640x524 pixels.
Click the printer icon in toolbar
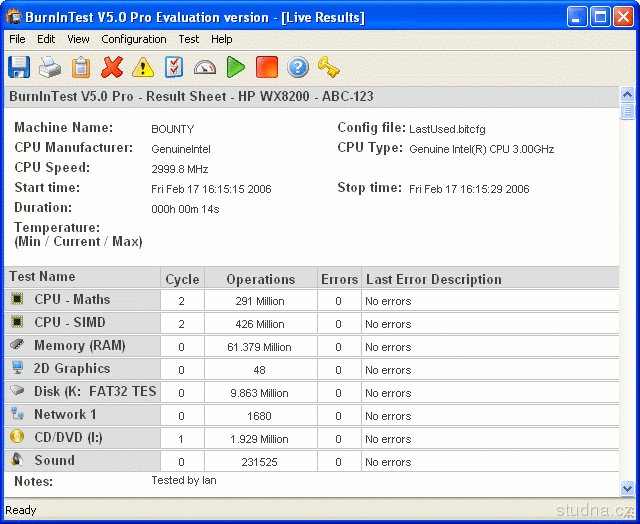pos(50,67)
